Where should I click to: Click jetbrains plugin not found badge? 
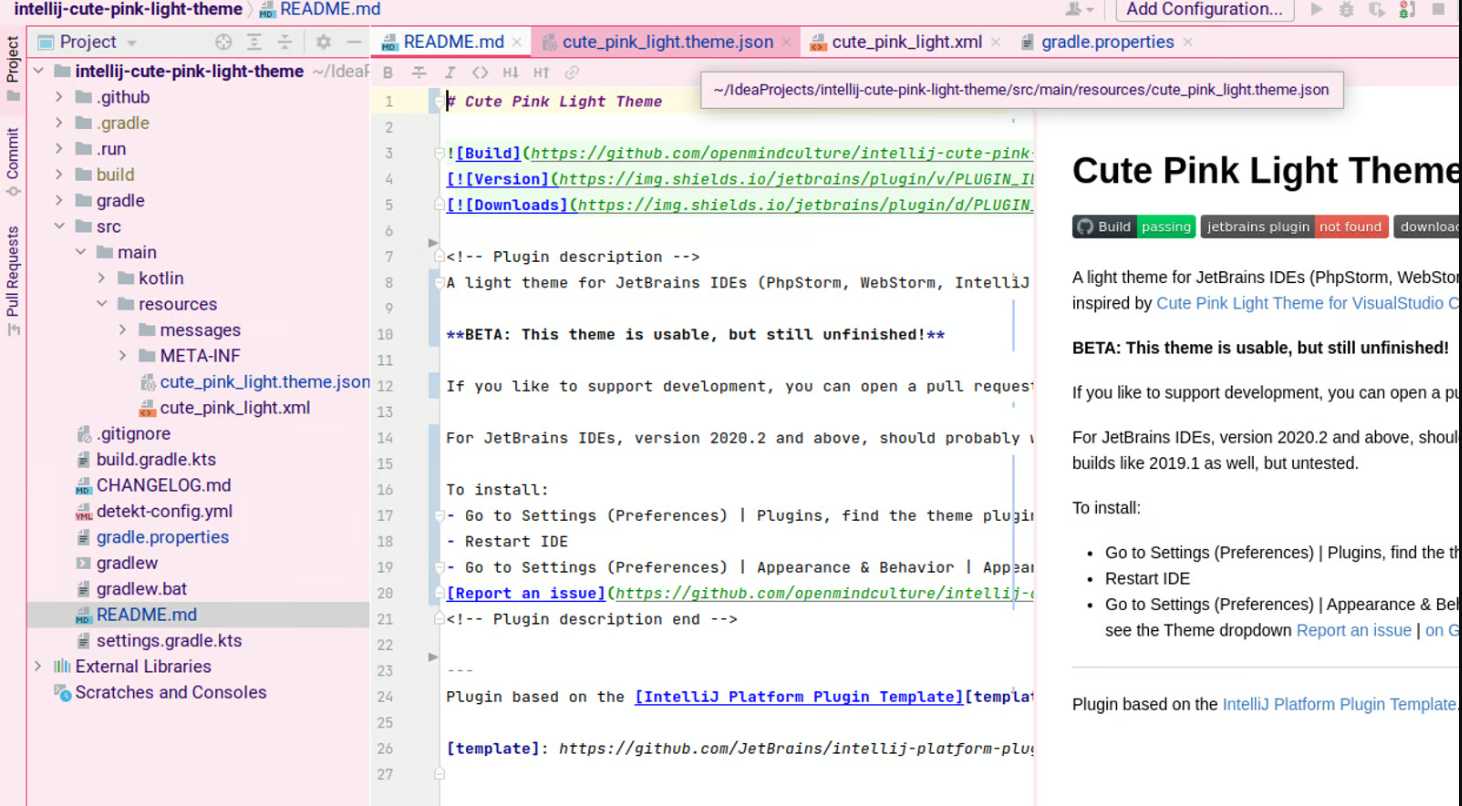point(1294,227)
